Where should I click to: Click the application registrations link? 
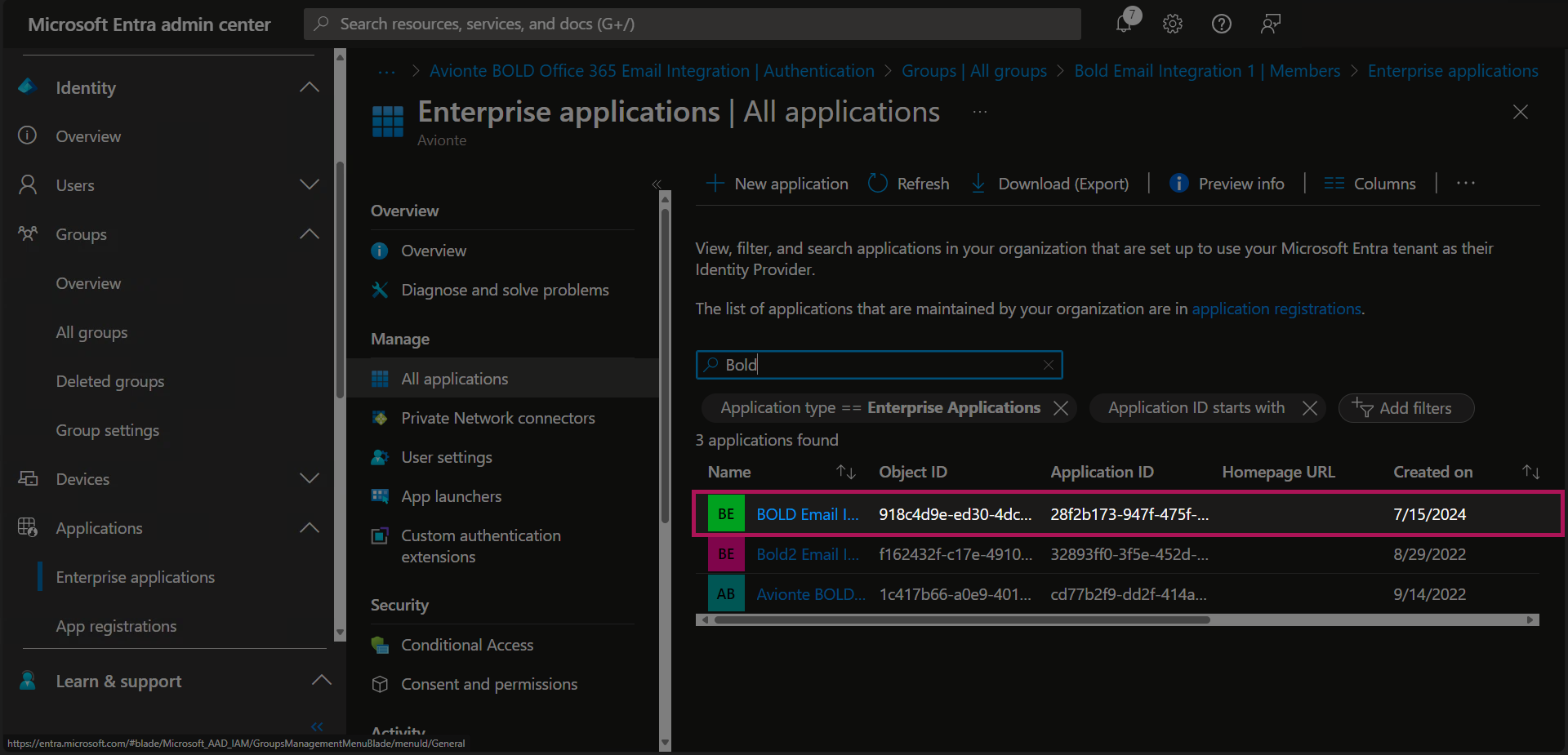pyautogui.click(x=1276, y=309)
